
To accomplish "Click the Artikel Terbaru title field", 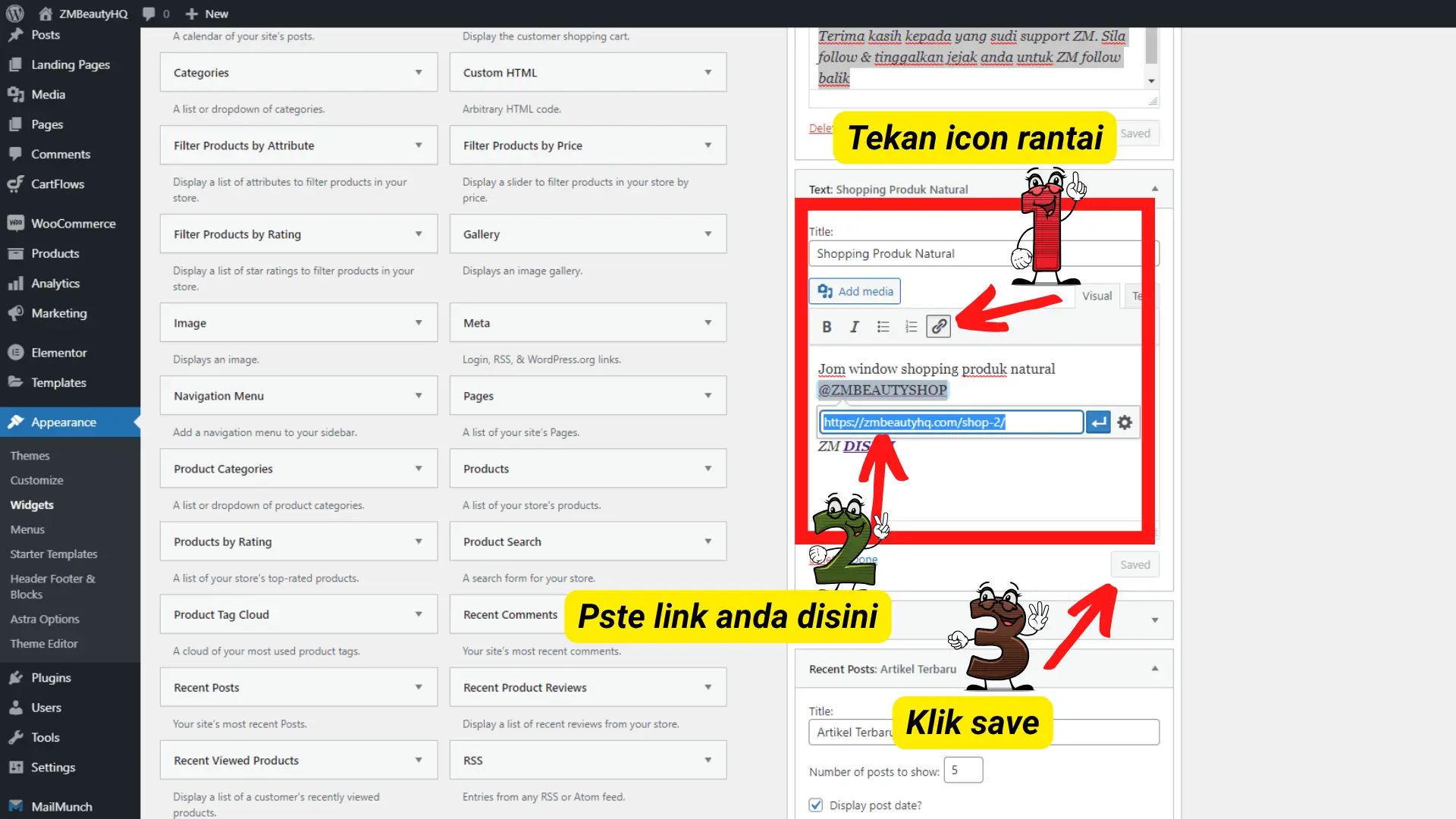I will 984,732.
